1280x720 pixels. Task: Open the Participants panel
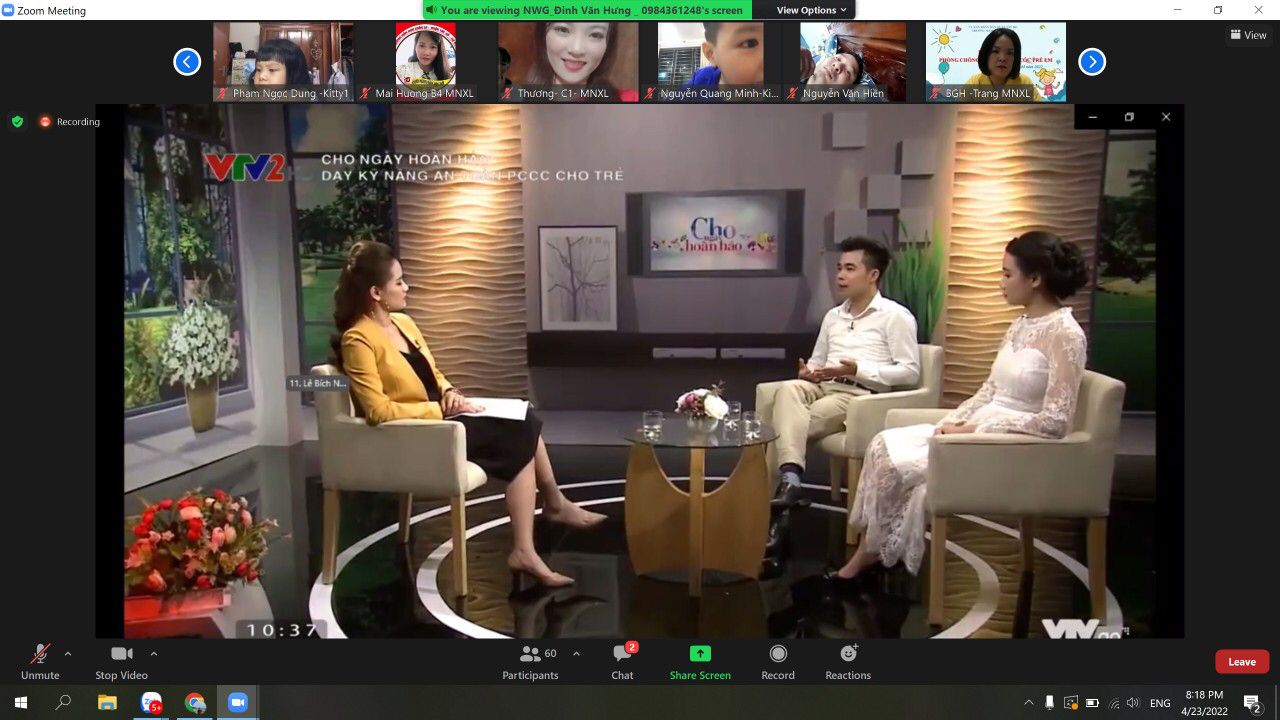[531, 661]
